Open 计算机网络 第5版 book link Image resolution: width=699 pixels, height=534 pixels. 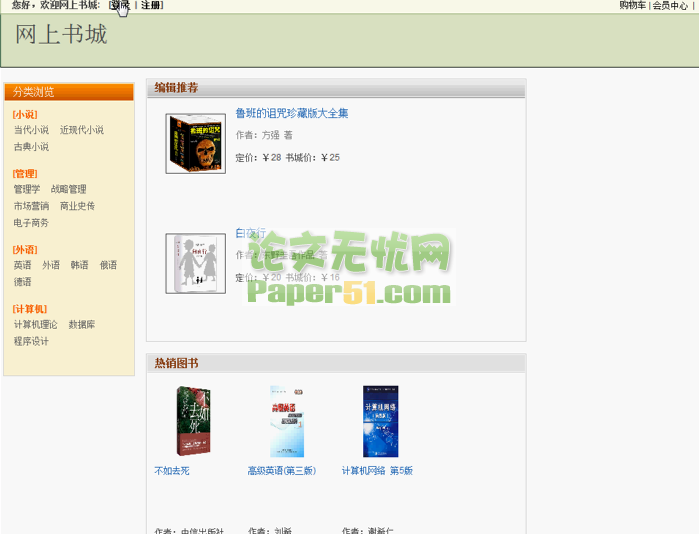point(377,471)
